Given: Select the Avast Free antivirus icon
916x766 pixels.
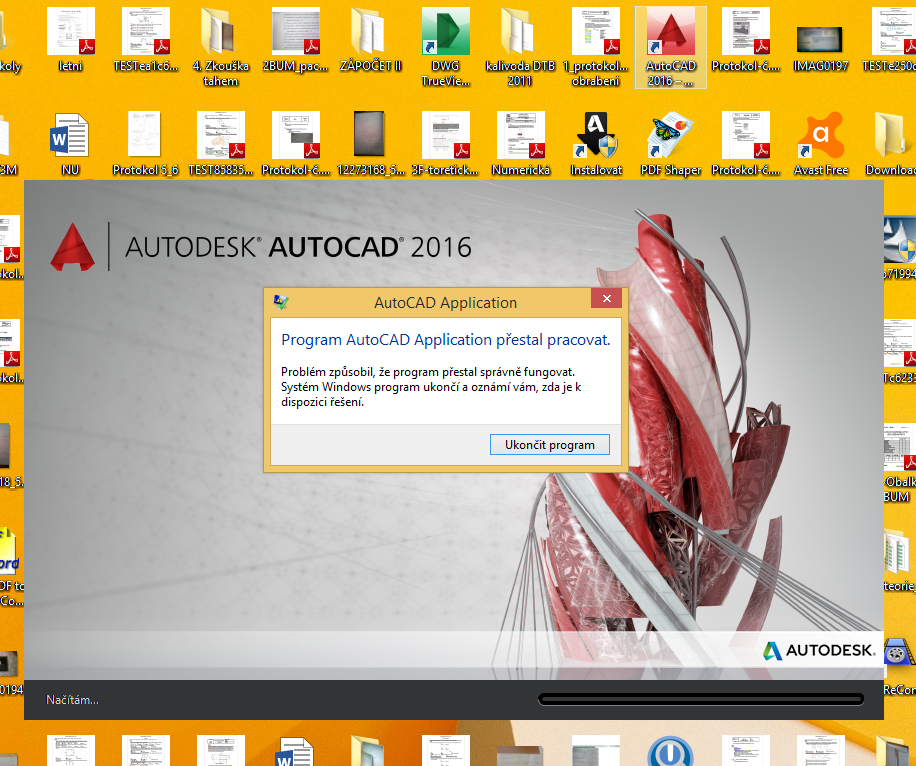Looking at the screenshot, I should (820, 137).
